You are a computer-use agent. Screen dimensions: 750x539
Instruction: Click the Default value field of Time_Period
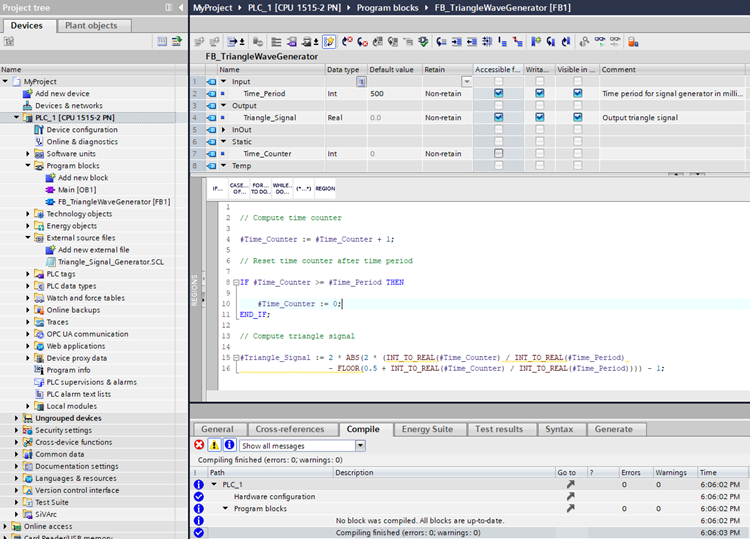click(x=391, y=93)
